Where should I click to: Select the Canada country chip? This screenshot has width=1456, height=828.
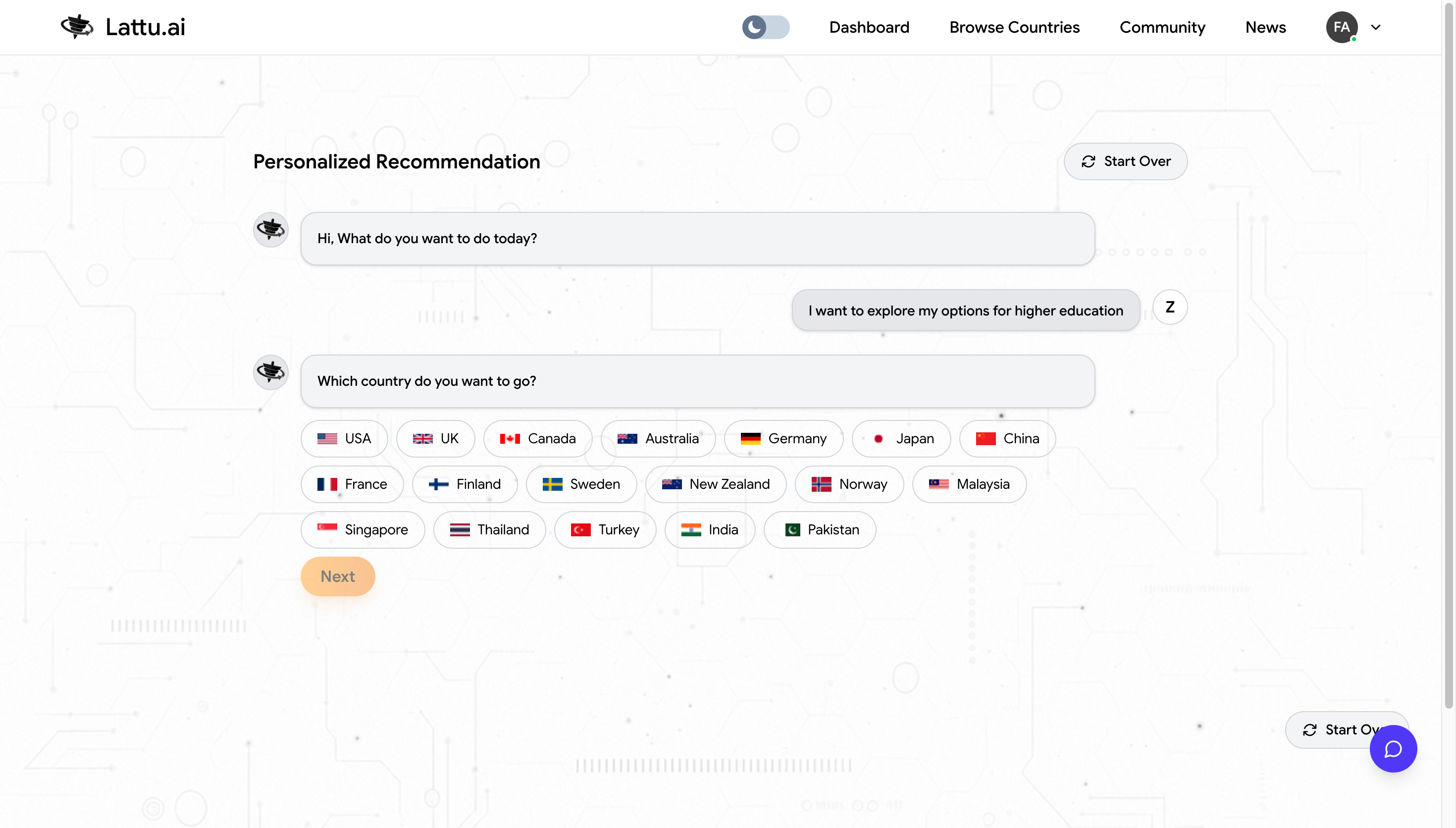(x=537, y=438)
